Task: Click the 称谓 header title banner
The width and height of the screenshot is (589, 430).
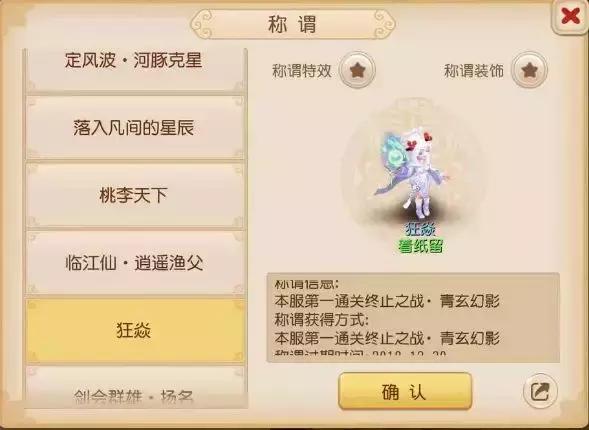Action: [x=293, y=24]
